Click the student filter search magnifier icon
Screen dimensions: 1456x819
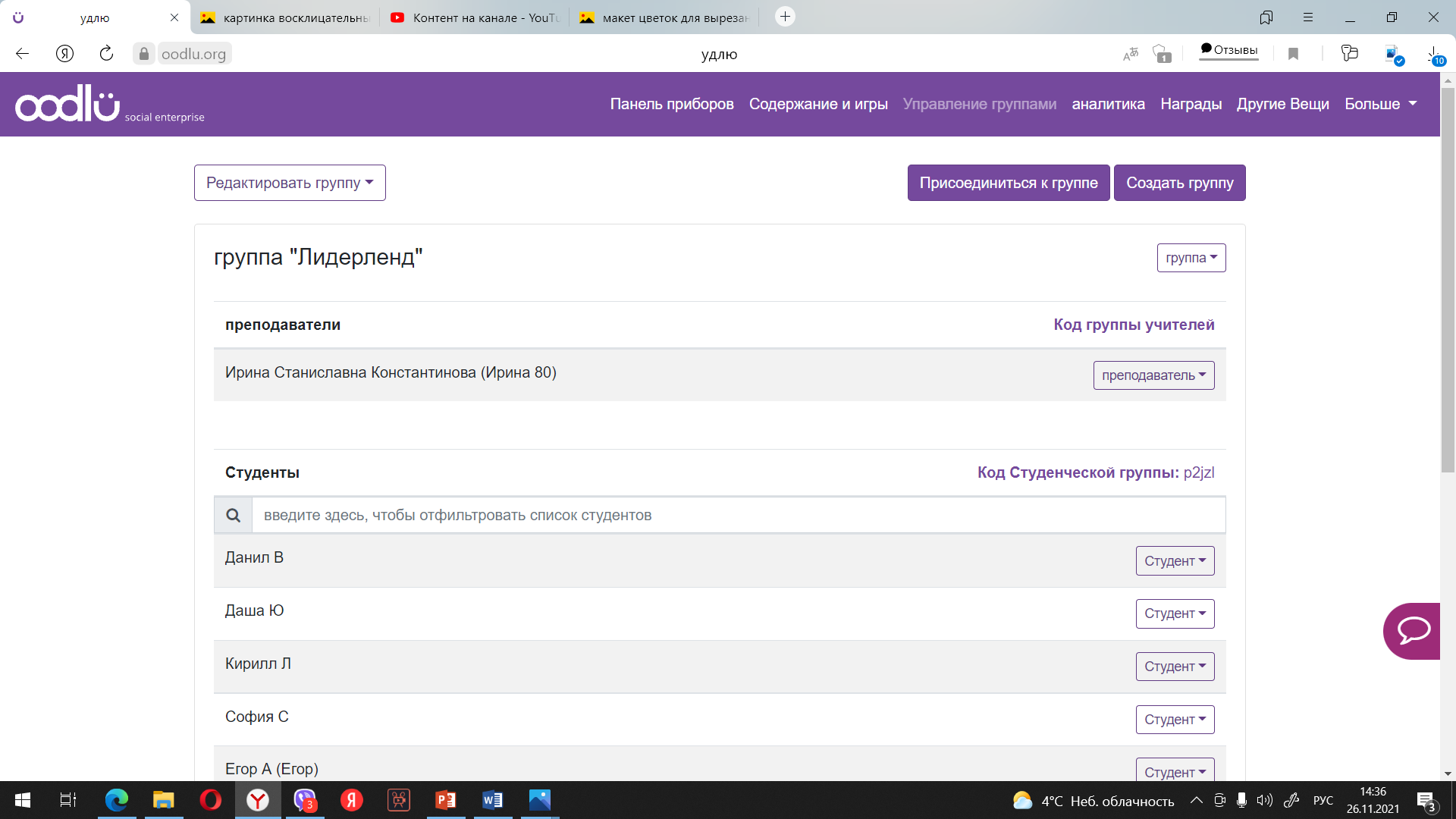[x=233, y=516]
